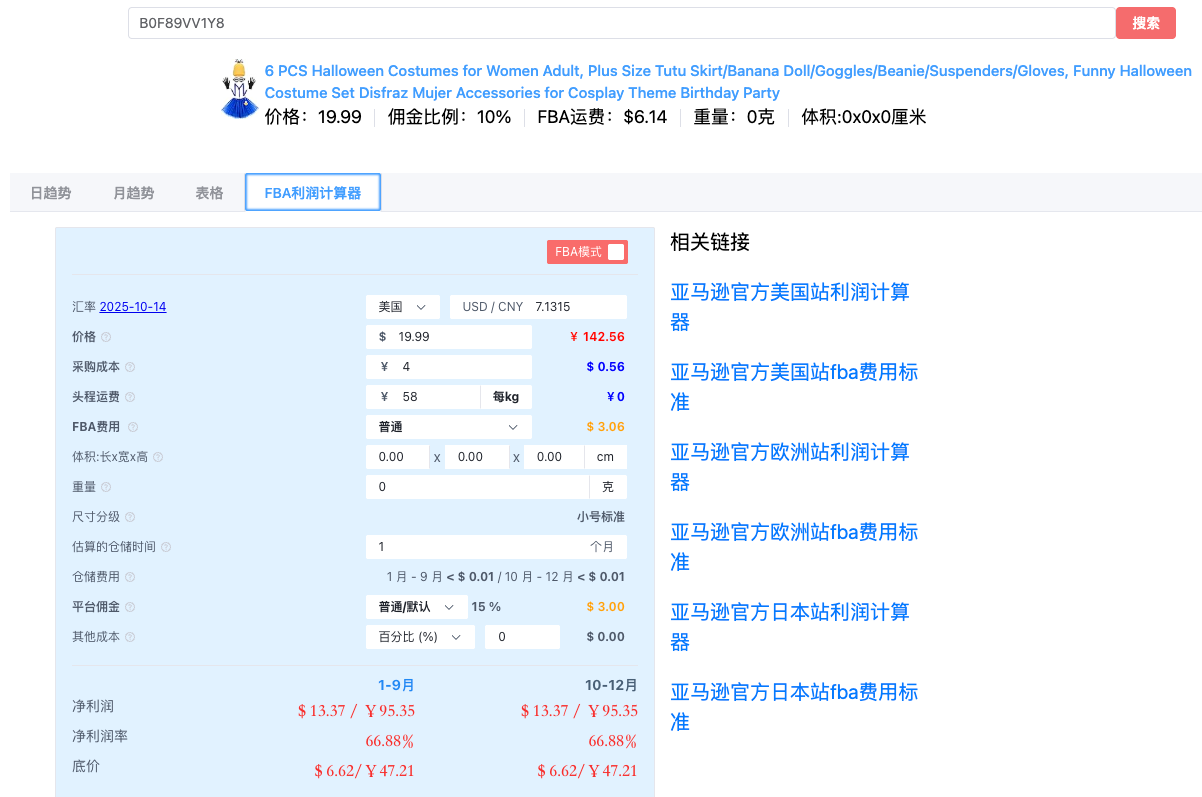Click the 2025-10-14 exchange rate date link
Image resolution: width=1202 pixels, height=797 pixels.
[x=133, y=307]
